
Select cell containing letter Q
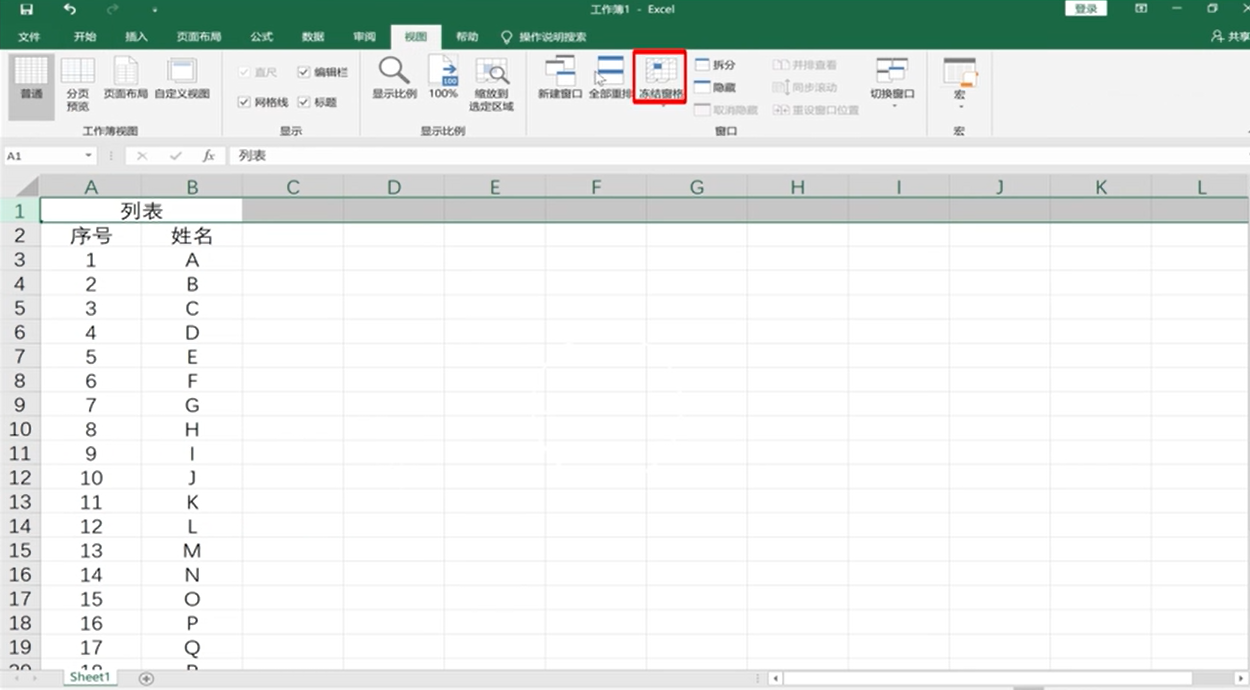point(192,648)
